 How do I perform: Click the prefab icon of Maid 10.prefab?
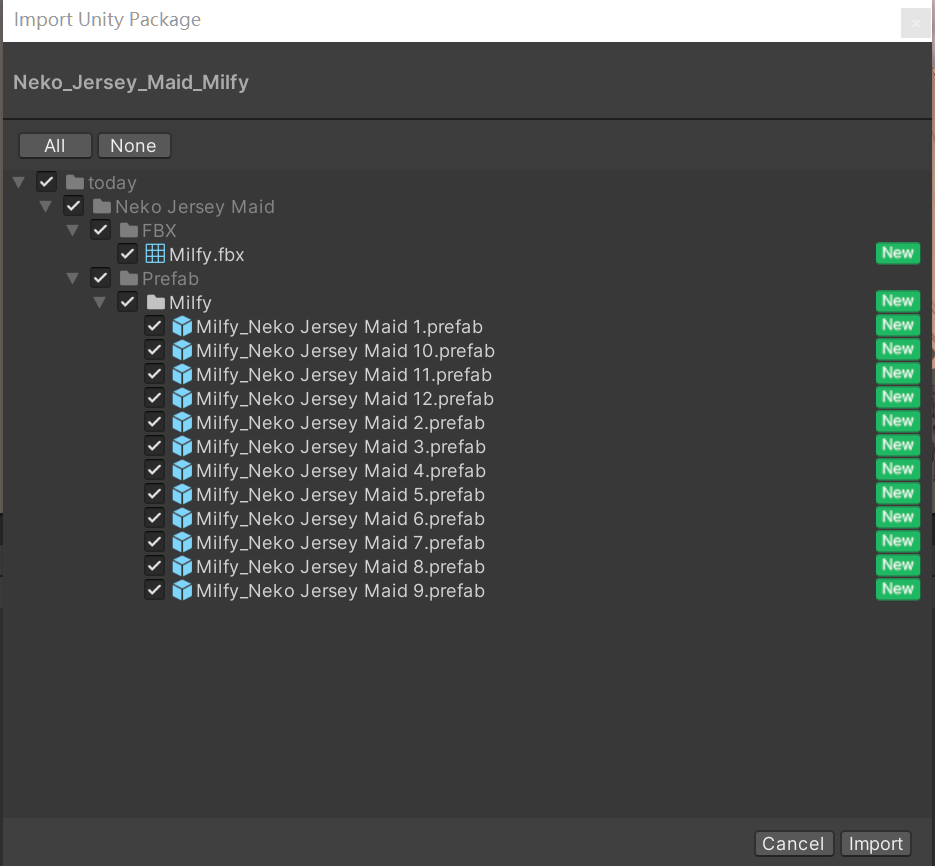pyautogui.click(x=182, y=351)
